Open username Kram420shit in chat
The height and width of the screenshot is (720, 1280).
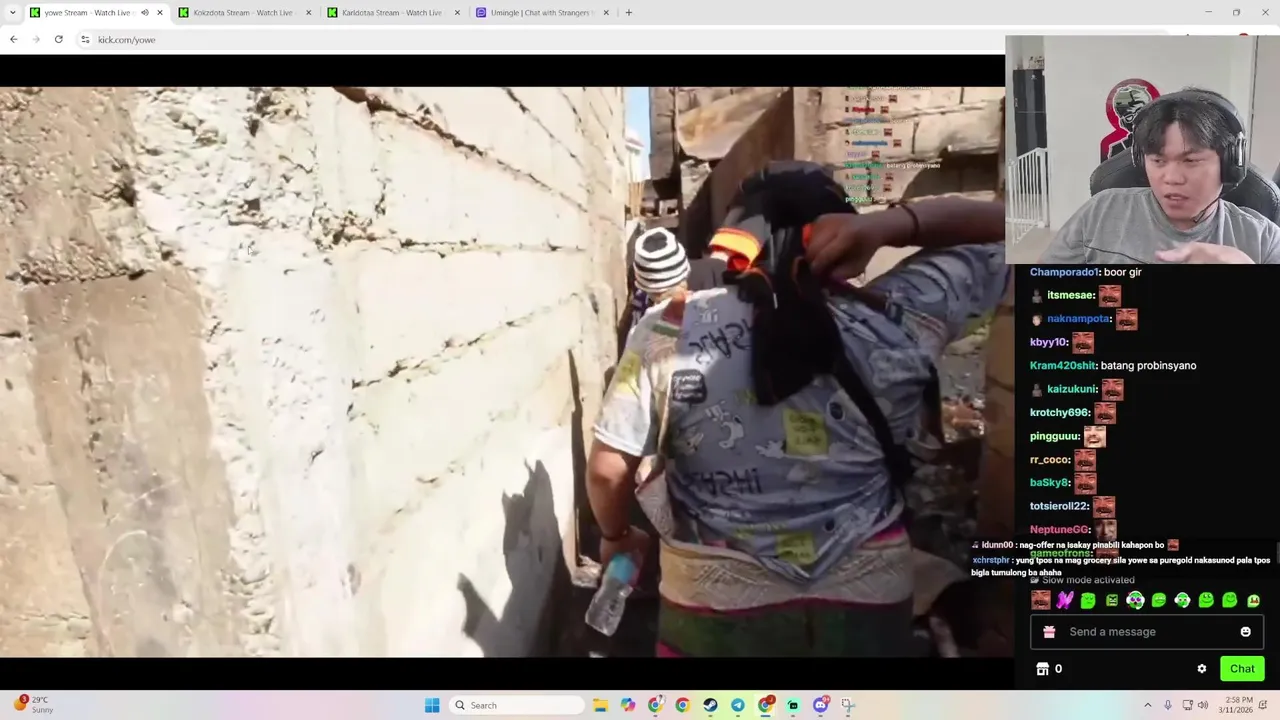tap(1063, 366)
